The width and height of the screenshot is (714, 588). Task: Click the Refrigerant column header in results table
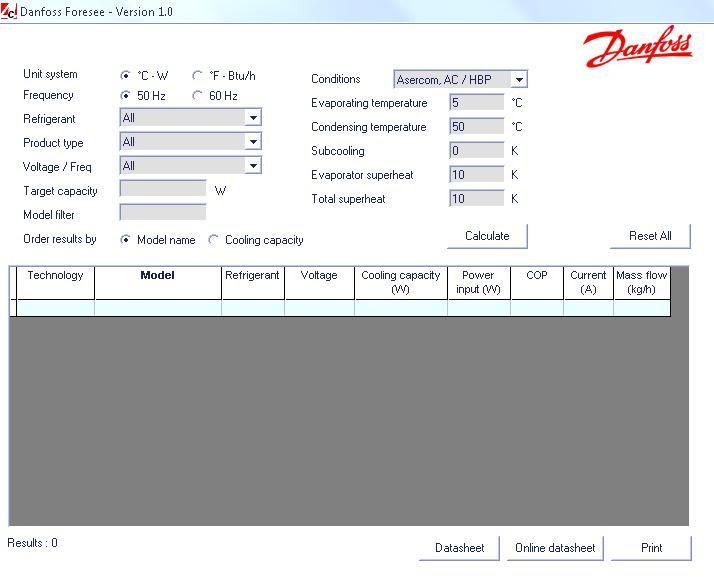tap(253, 283)
